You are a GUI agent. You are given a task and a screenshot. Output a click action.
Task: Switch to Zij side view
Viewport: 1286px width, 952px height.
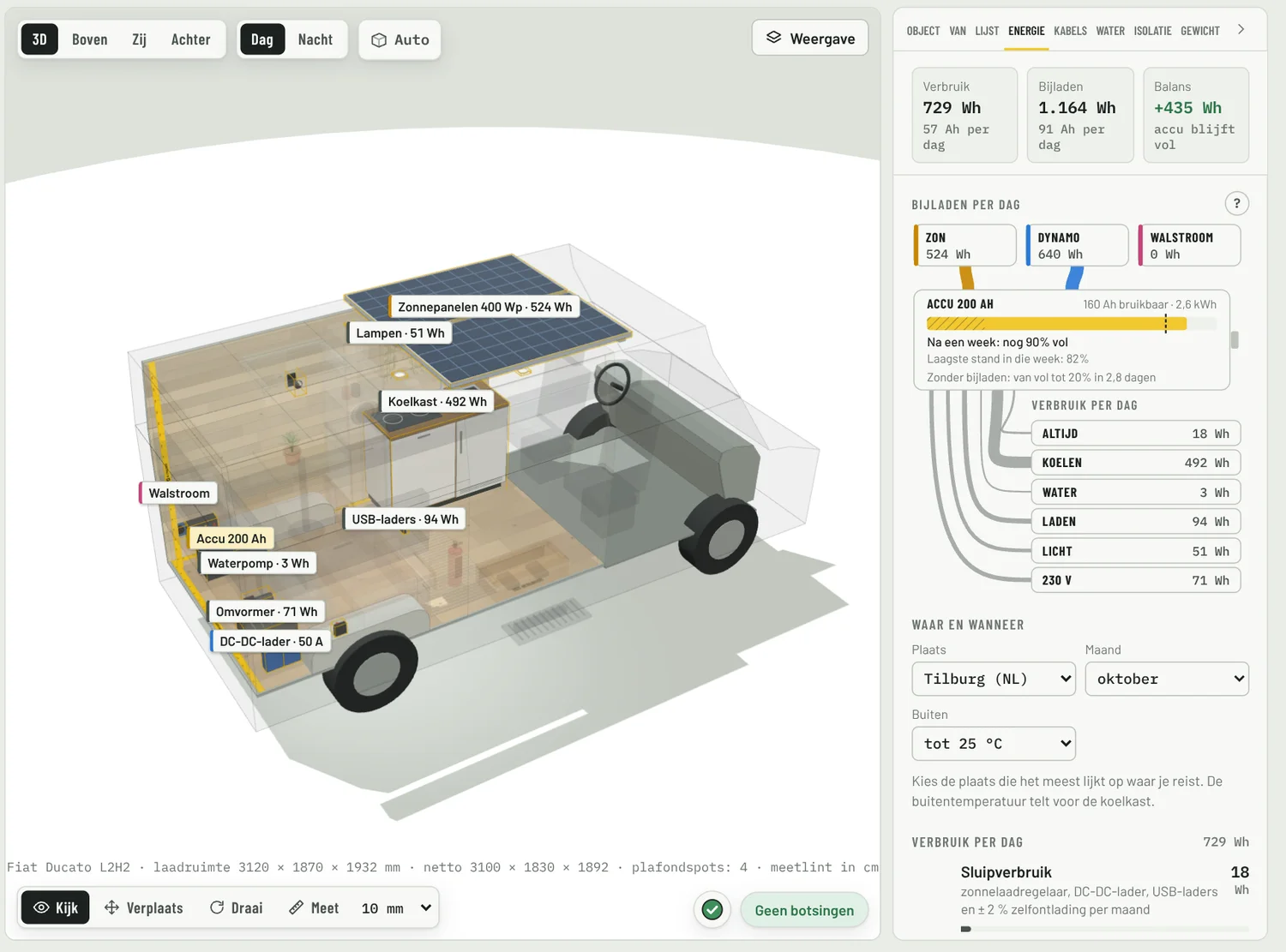(139, 39)
